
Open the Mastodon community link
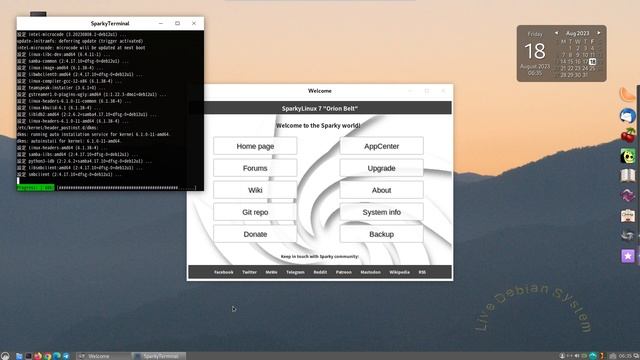(x=371, y=272)
